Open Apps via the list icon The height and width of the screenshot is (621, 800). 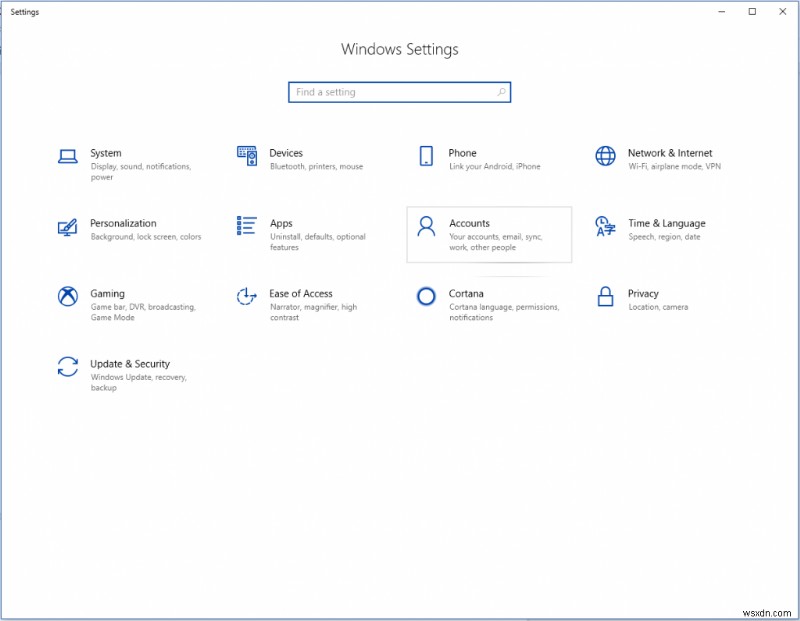247,228
